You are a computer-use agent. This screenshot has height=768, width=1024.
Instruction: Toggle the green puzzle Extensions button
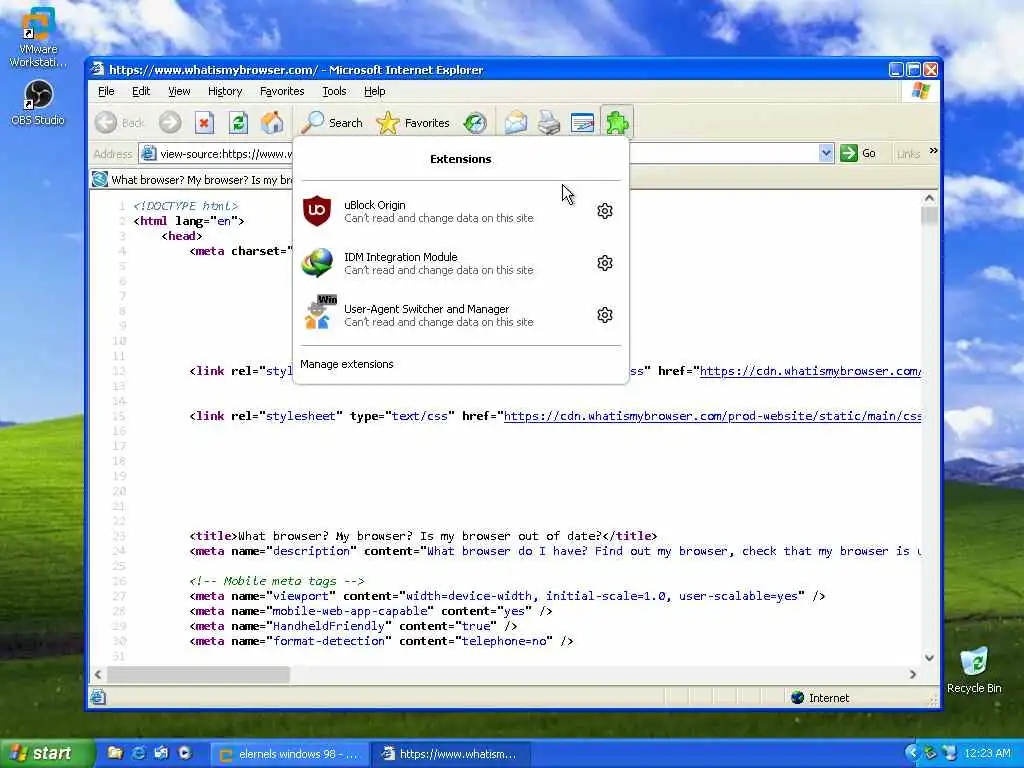[617, 122]
